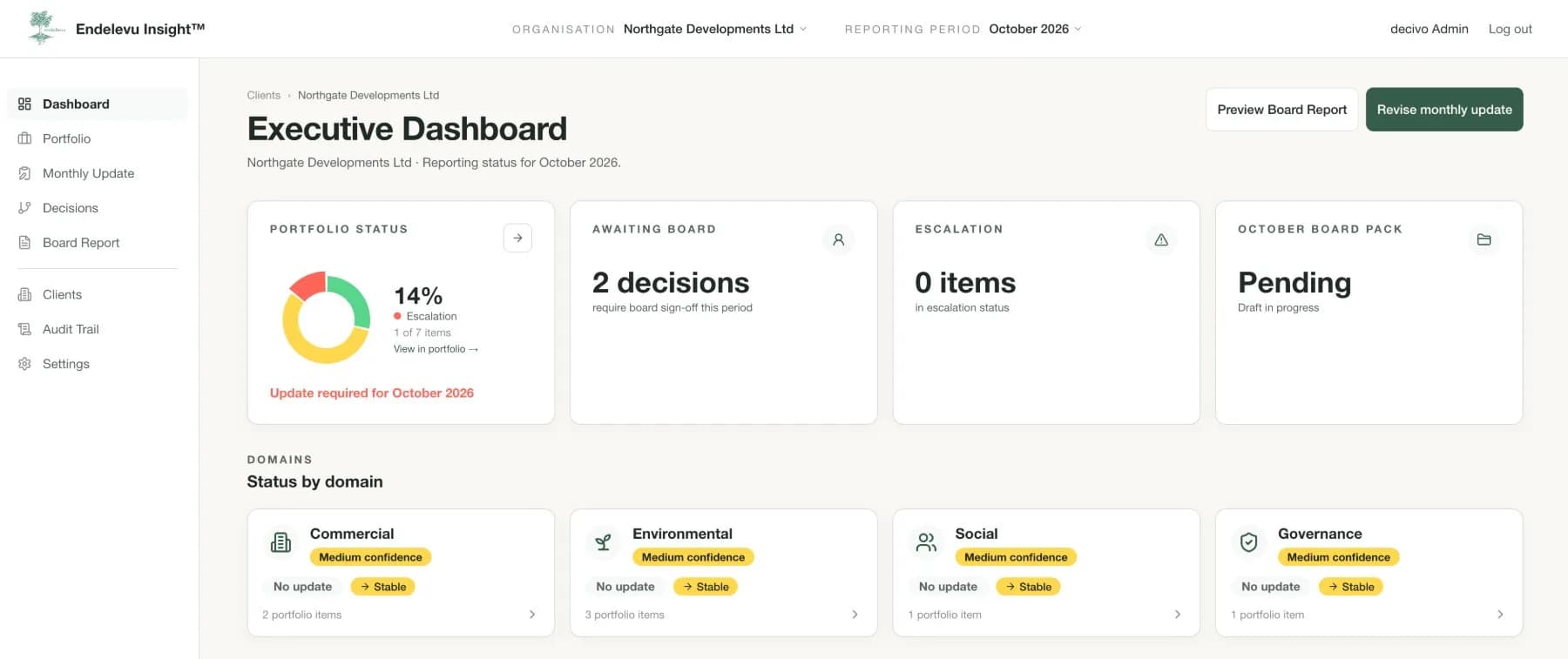This screenshot has width=1568, height=659.
Task: Click the Governance domain shield icon
Action: point(1248,542)
